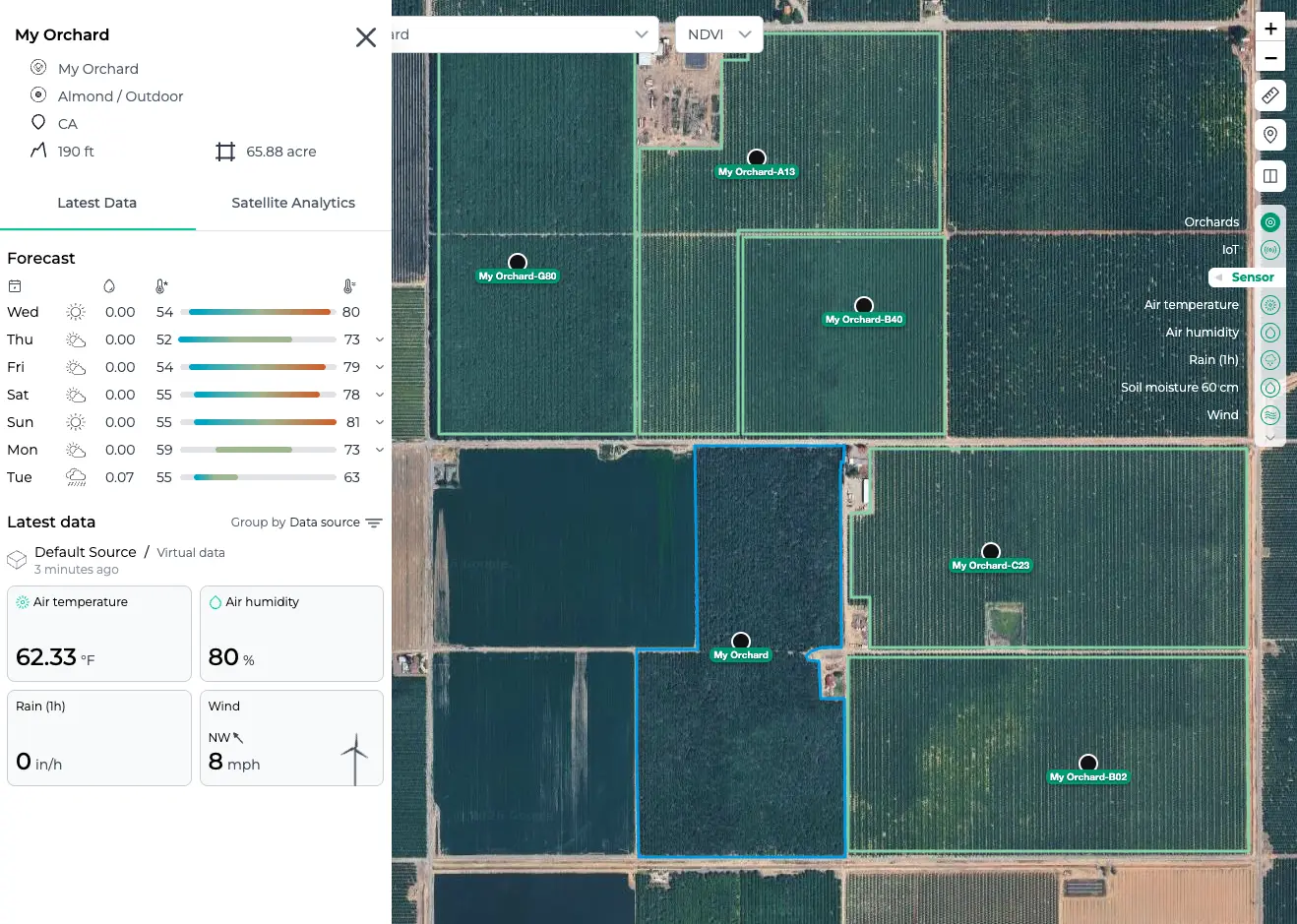Image resolution: width=1297 pixels, height=924 pixels.
Task: Open the NDVI index dropdown
Action: coord(718,33)
